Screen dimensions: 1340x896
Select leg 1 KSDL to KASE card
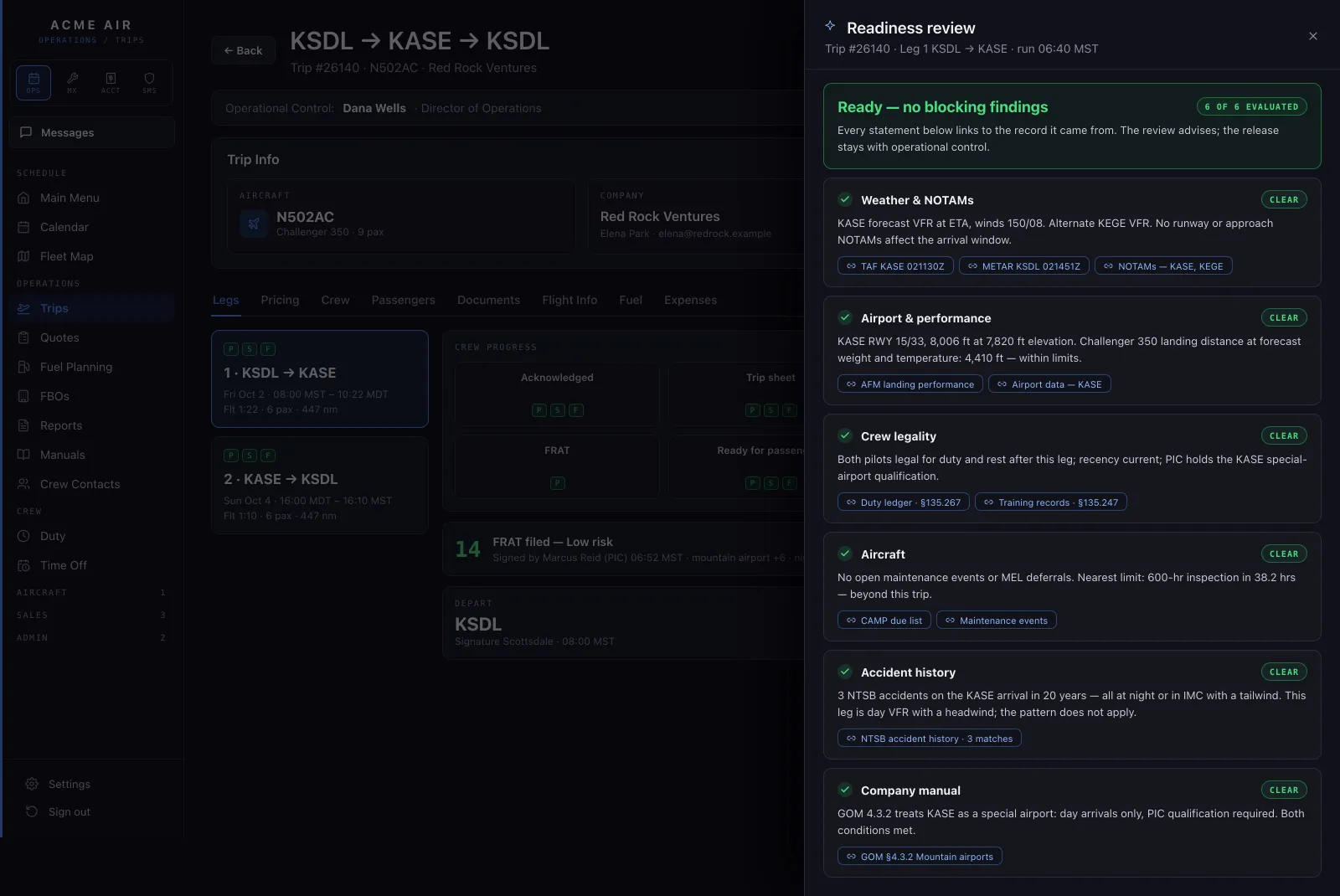coord(320,378)
